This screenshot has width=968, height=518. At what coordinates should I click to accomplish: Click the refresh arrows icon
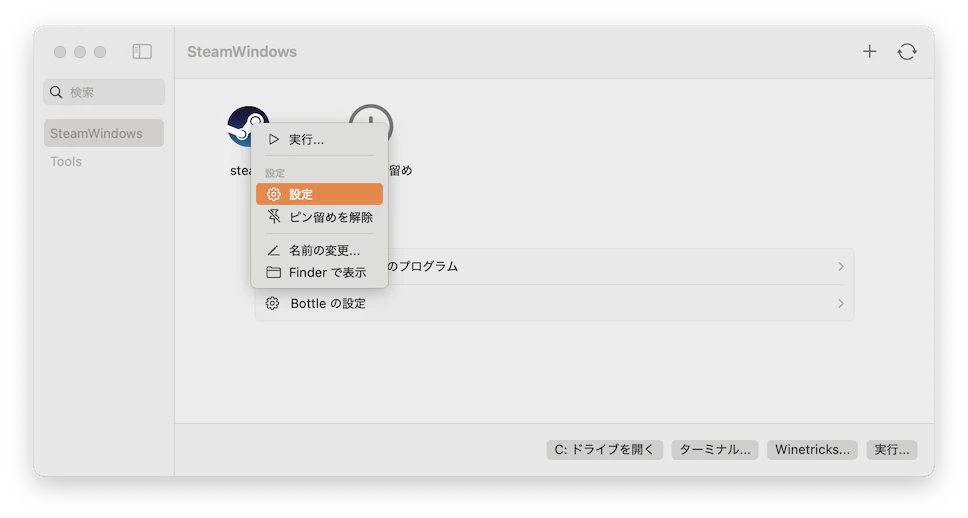point(907,51)
